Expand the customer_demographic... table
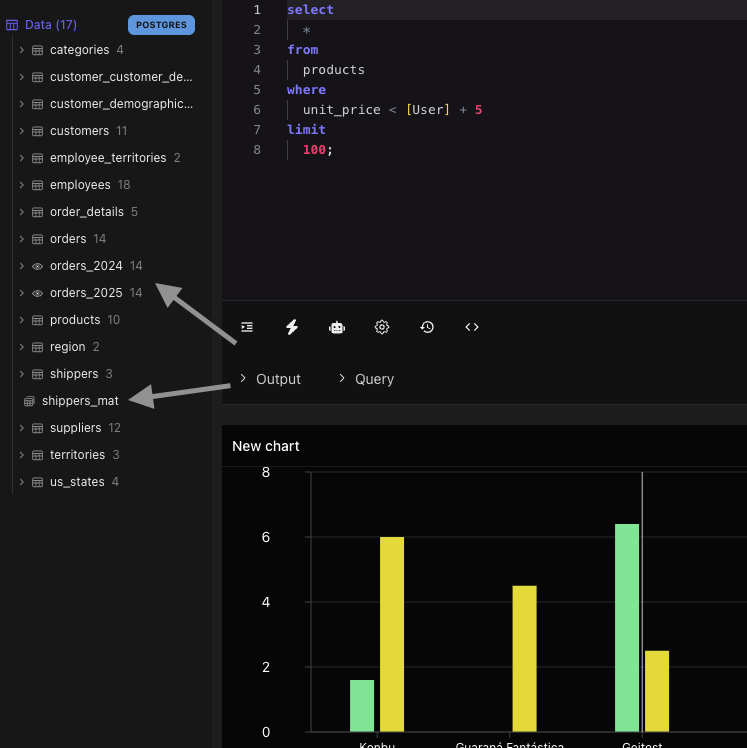 point(21,104)
